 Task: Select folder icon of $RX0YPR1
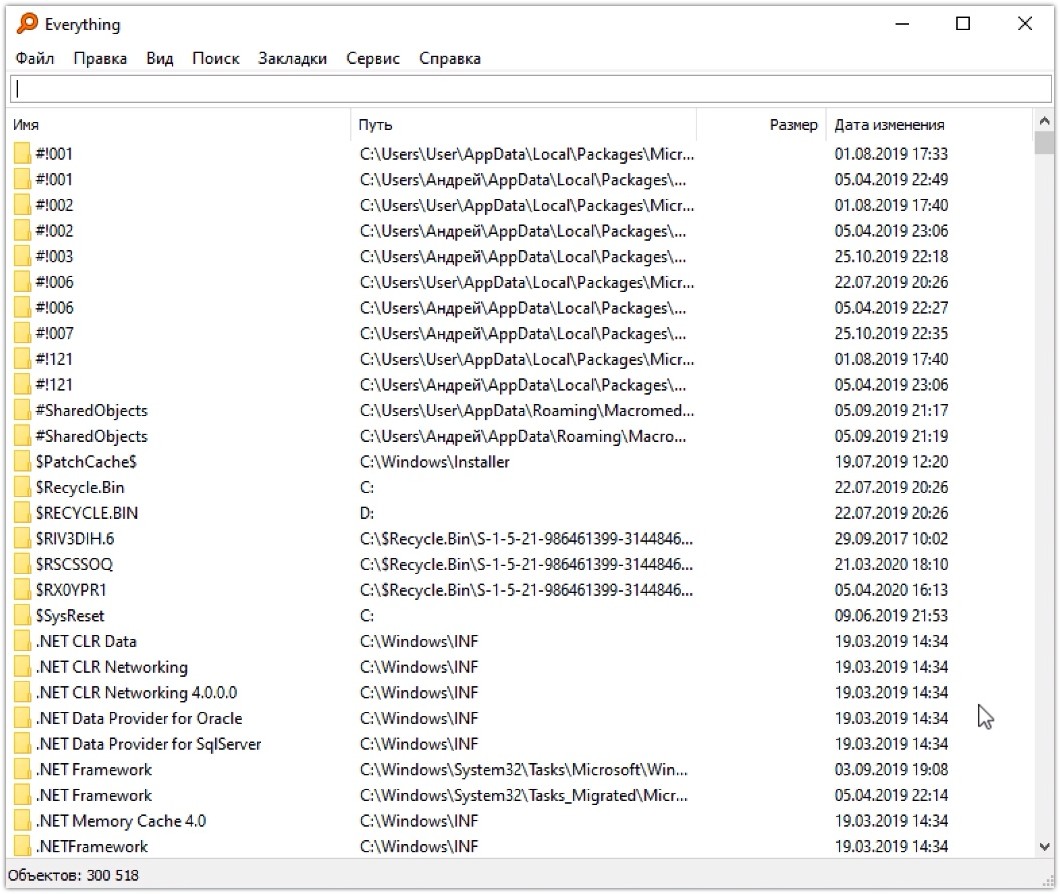pyautogui.click(x=22, y=590)
